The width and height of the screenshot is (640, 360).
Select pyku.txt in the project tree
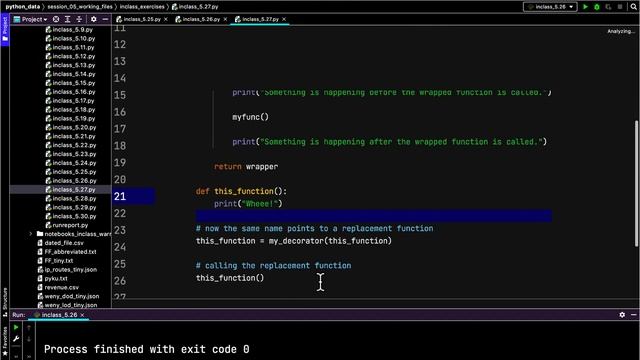52,279
